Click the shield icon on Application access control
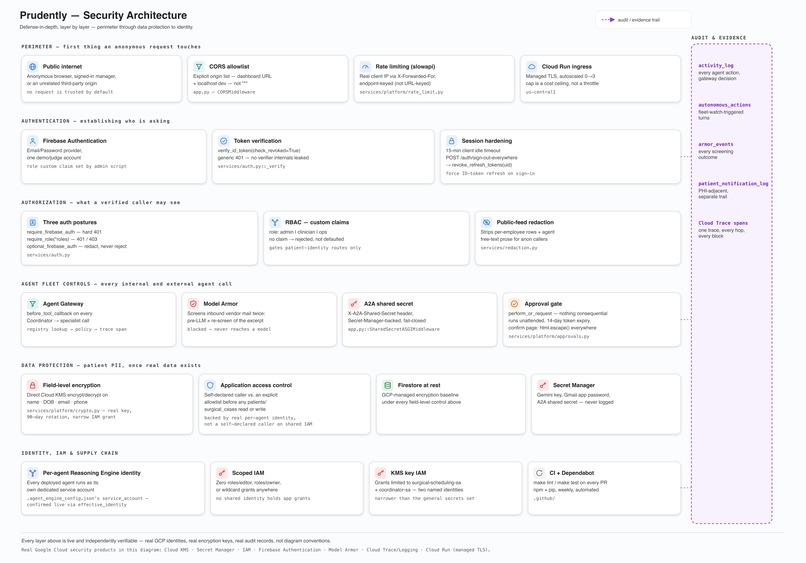The height and width of the screenshot is (563, 806). [x=210, y=385]
